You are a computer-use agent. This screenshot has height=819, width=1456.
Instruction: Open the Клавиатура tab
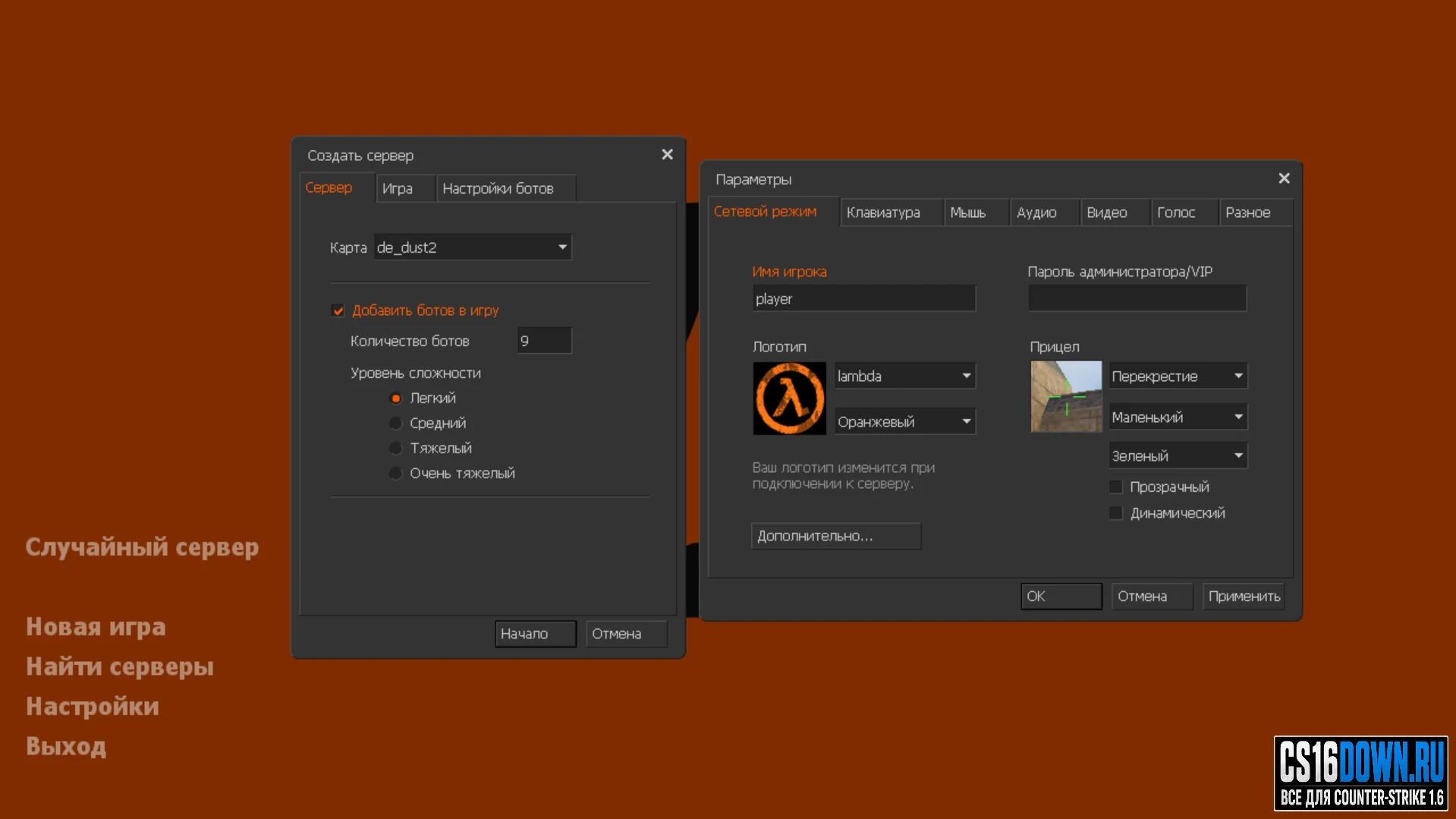[891, 213]
